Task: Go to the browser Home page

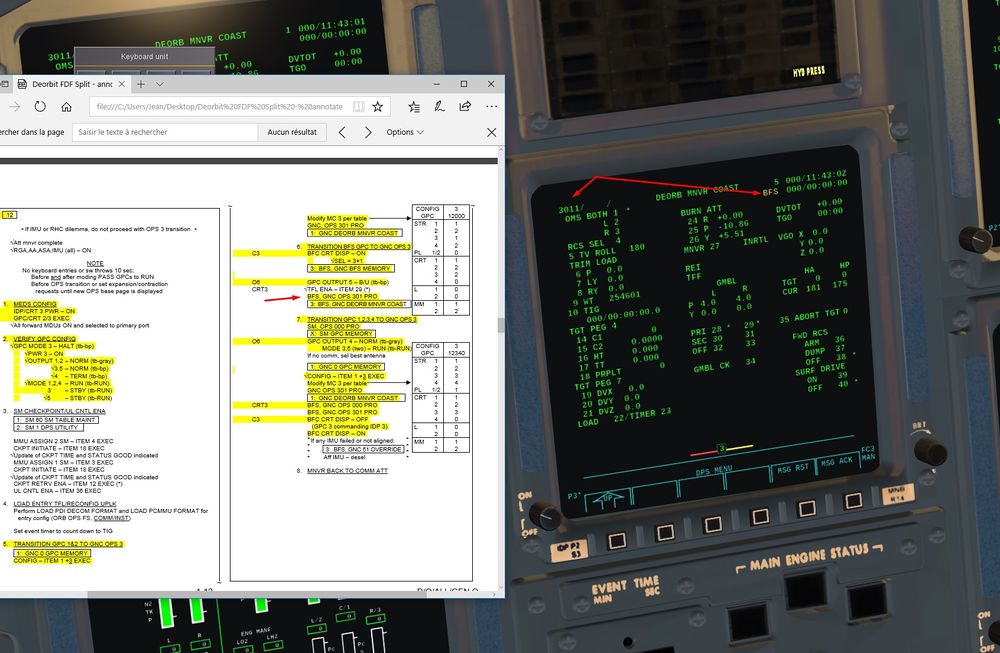Action: pos(66,106)
